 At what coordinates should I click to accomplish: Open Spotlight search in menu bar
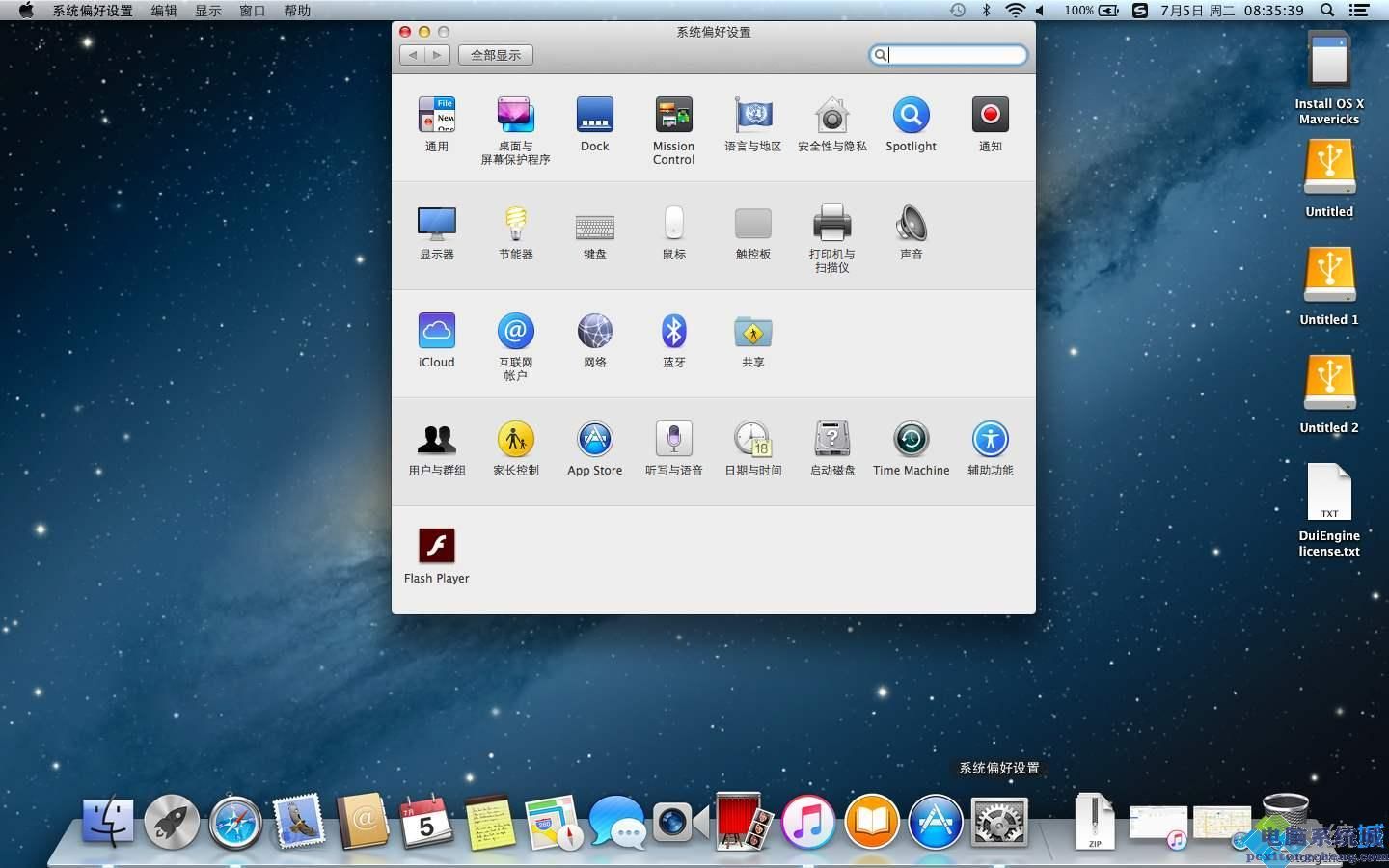coord(1327,11)
